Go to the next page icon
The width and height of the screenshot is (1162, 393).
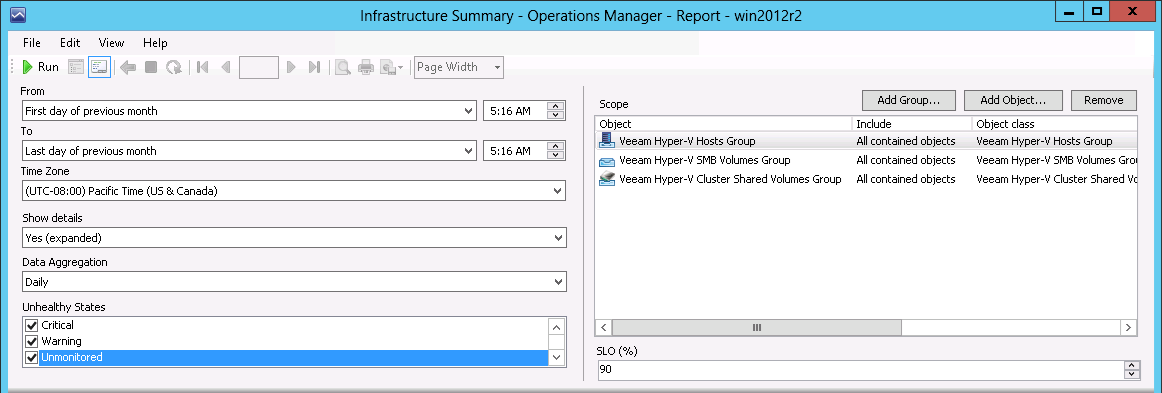(x=291, y=67)
